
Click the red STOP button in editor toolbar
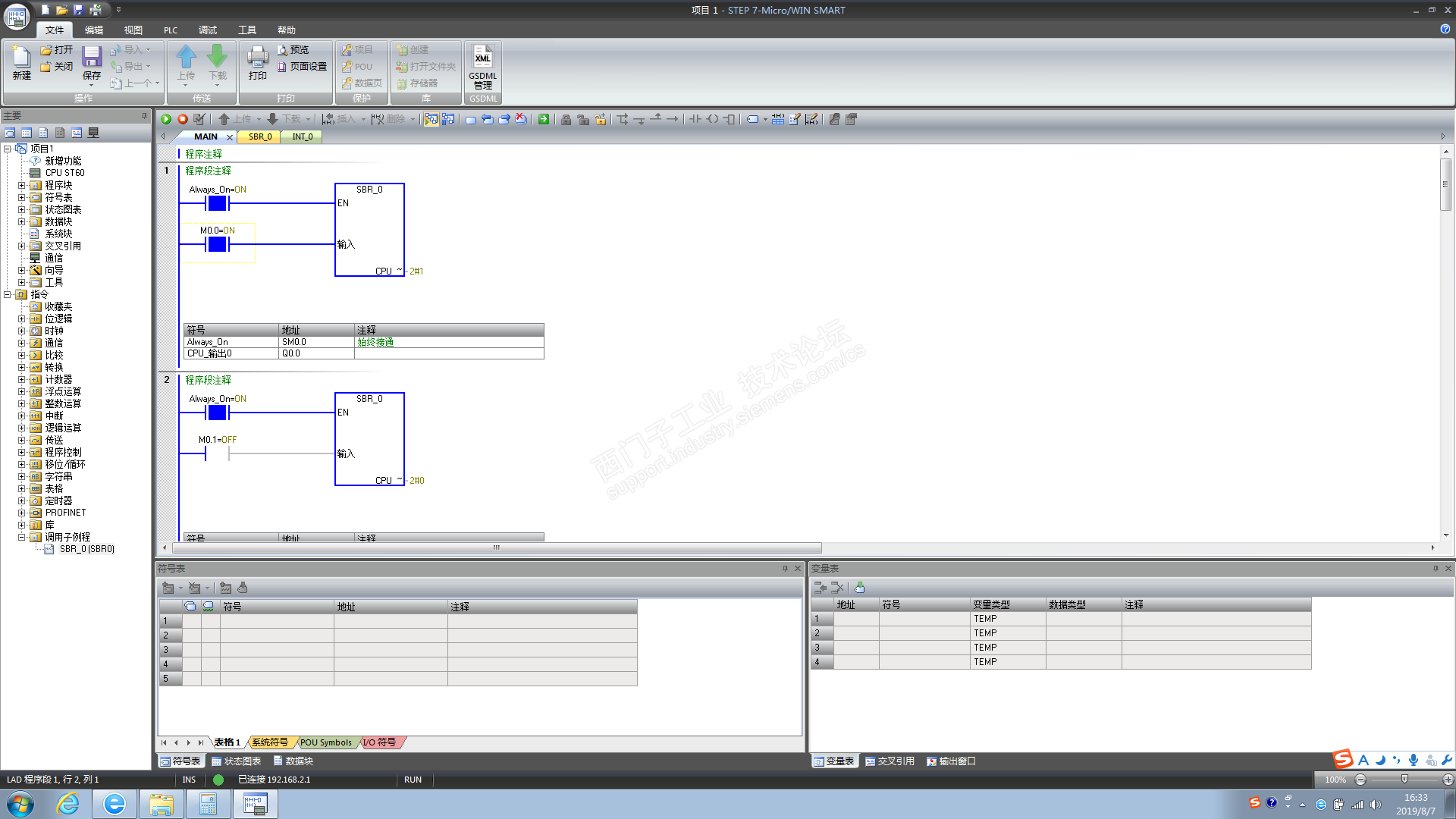tap(183, 119)
